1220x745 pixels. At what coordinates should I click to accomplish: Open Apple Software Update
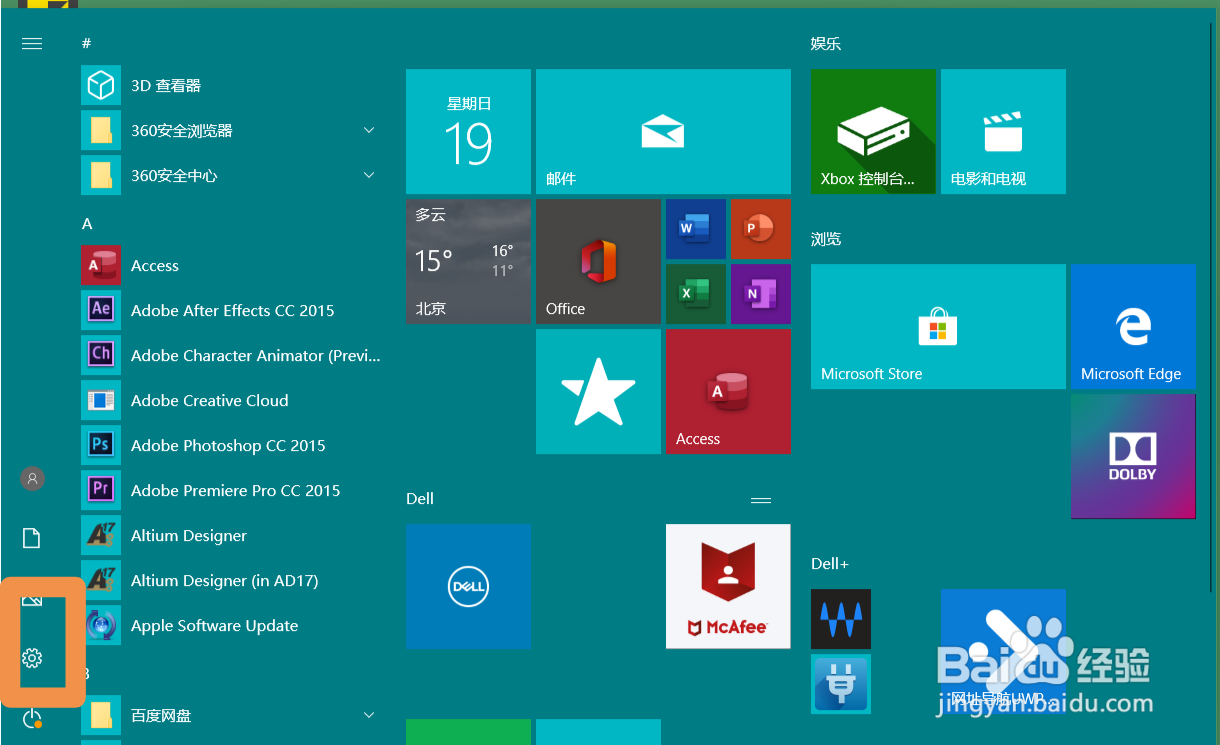[x=231, y=626]
